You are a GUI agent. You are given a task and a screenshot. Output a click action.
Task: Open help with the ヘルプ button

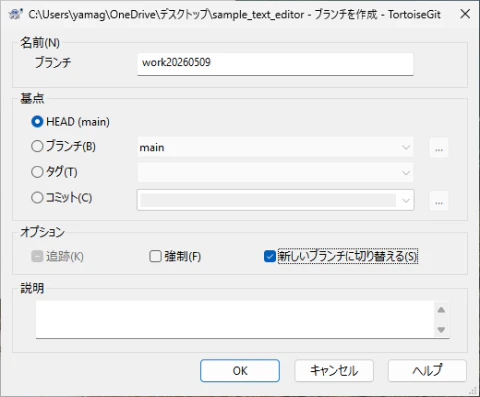(427, 371)
